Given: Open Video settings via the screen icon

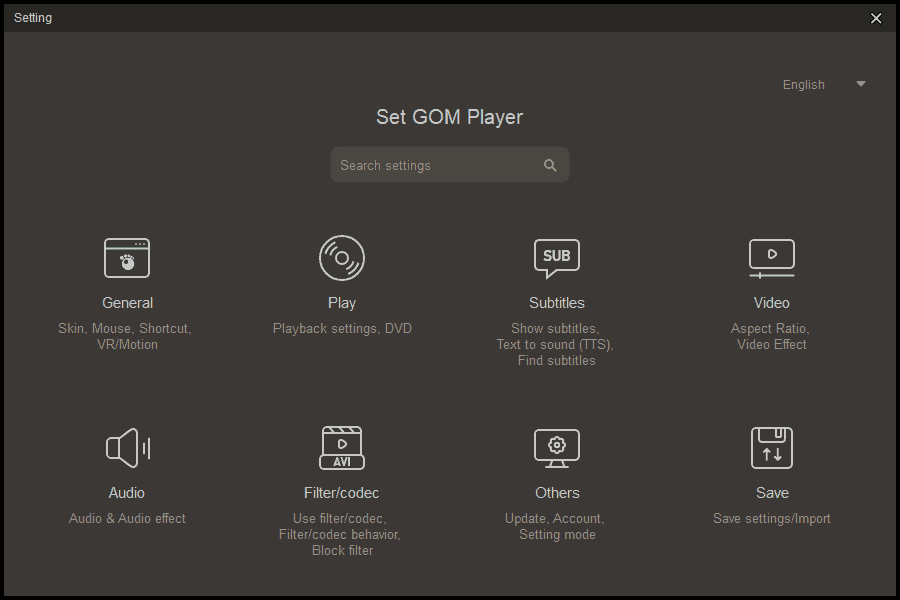Looking at the screenshot, I should [771, 258].
